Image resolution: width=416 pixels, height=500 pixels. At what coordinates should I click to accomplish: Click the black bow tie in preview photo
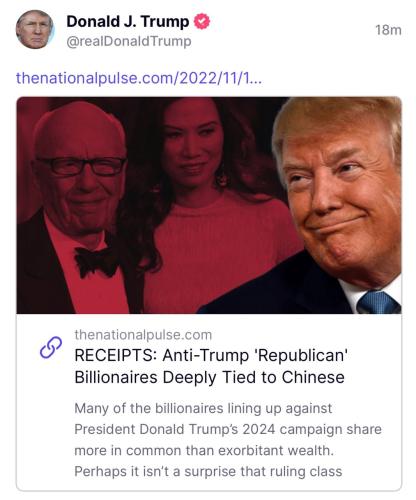click(96, 261)
